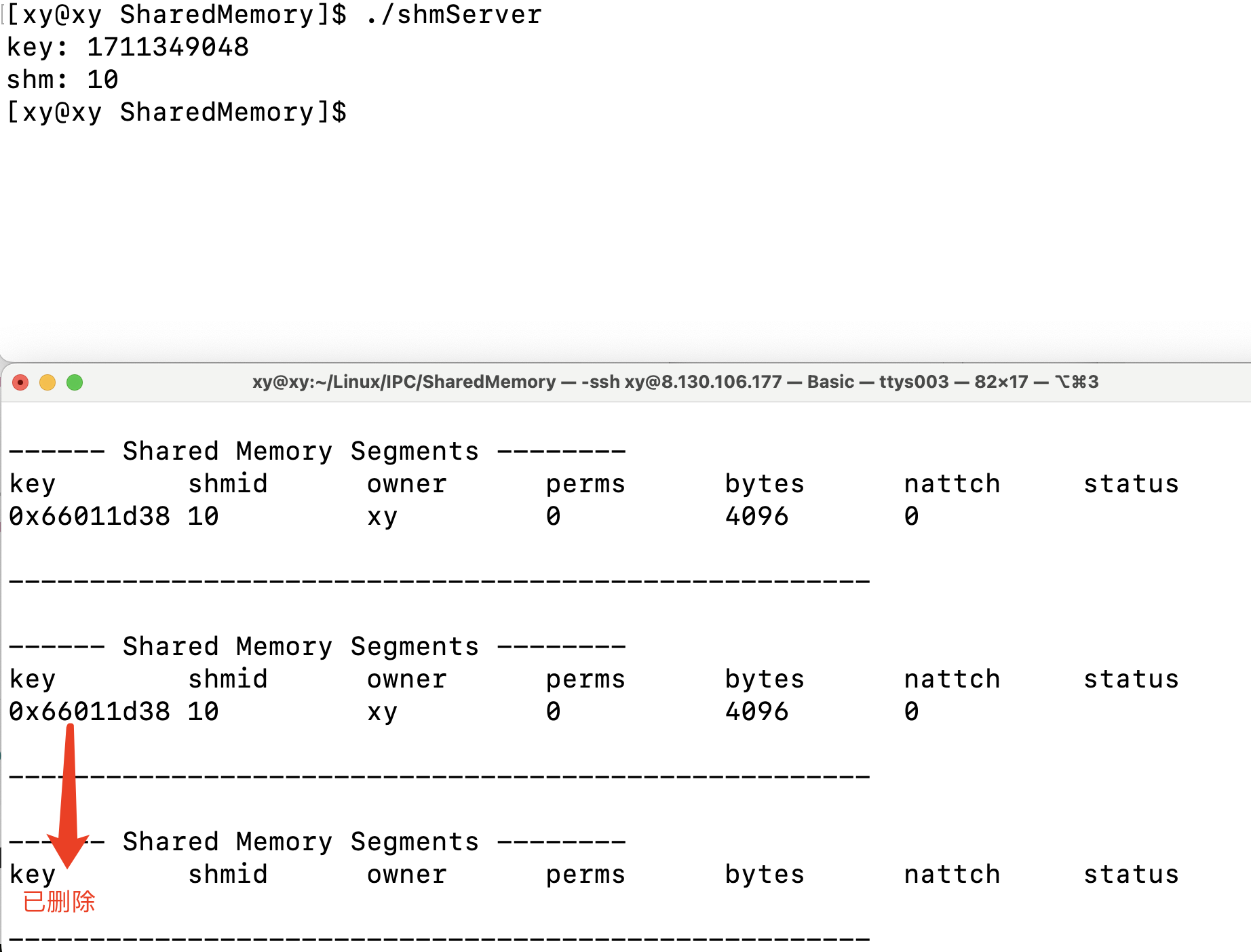Click the red close window button
Screen dimensions: 1251x952
(x=20, y=382)
